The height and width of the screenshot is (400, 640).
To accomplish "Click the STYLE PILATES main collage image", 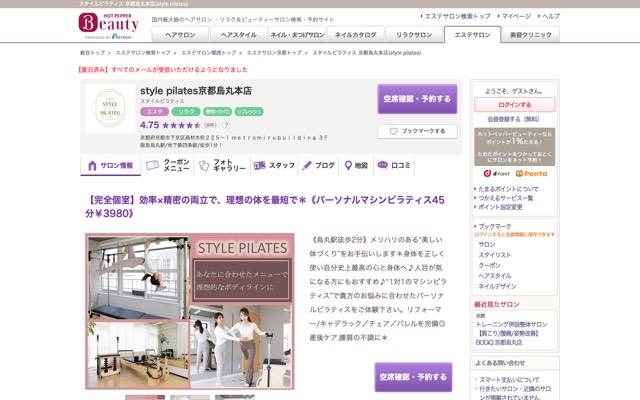I will pos(190,311).
